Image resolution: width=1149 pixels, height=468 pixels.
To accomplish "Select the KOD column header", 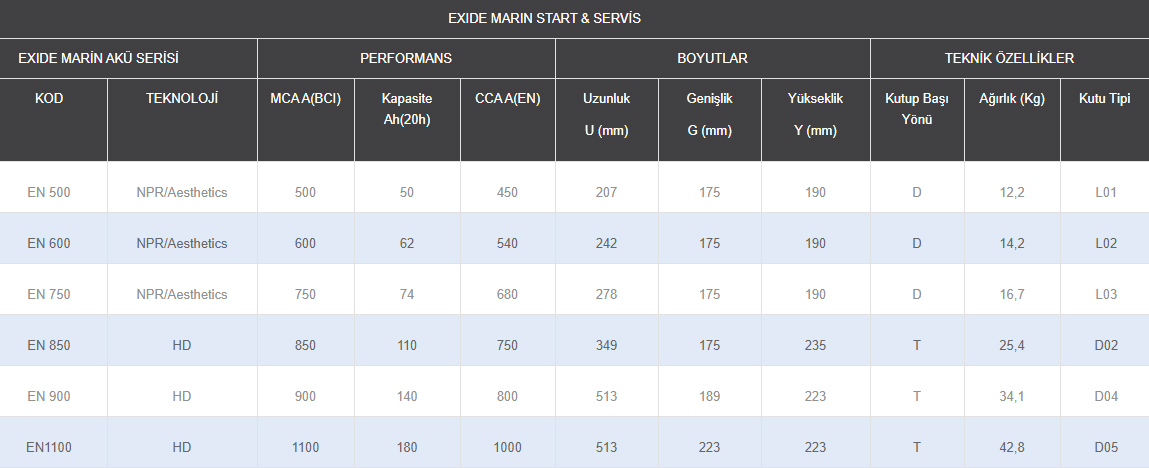I will coord(49,98).
